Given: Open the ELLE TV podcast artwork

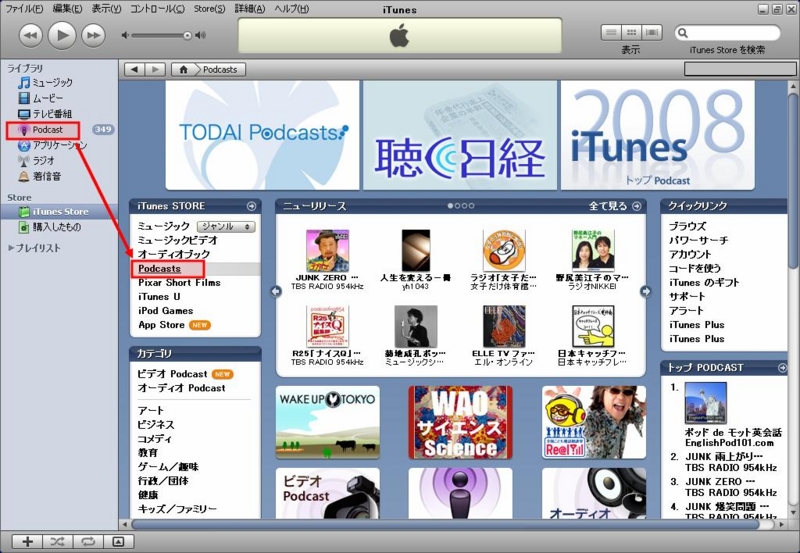Looking at the screenshot, I should point(504,326).
